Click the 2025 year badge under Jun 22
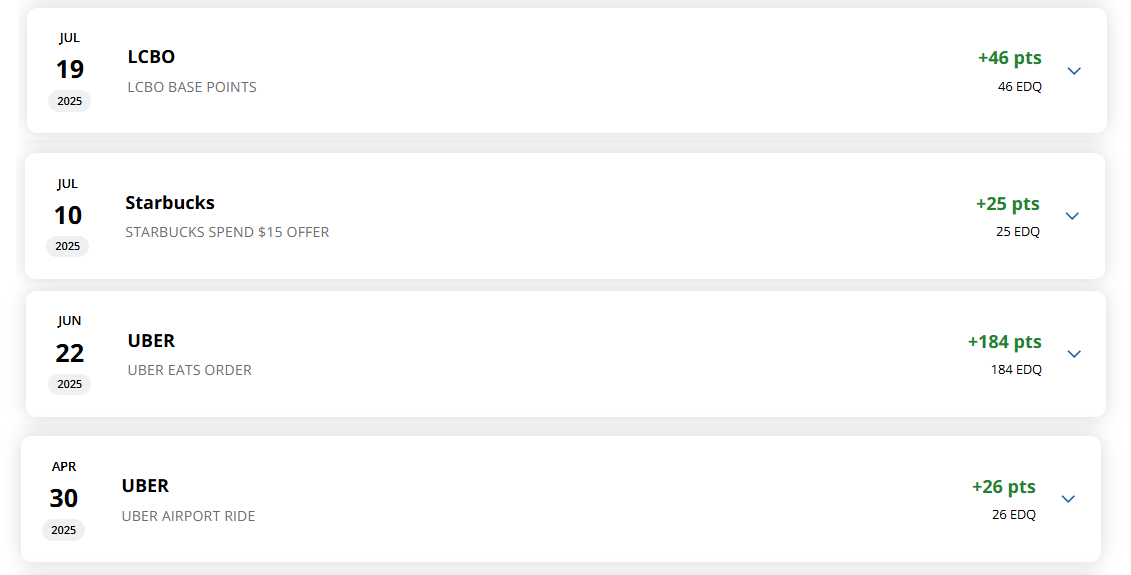 point(70,384)
